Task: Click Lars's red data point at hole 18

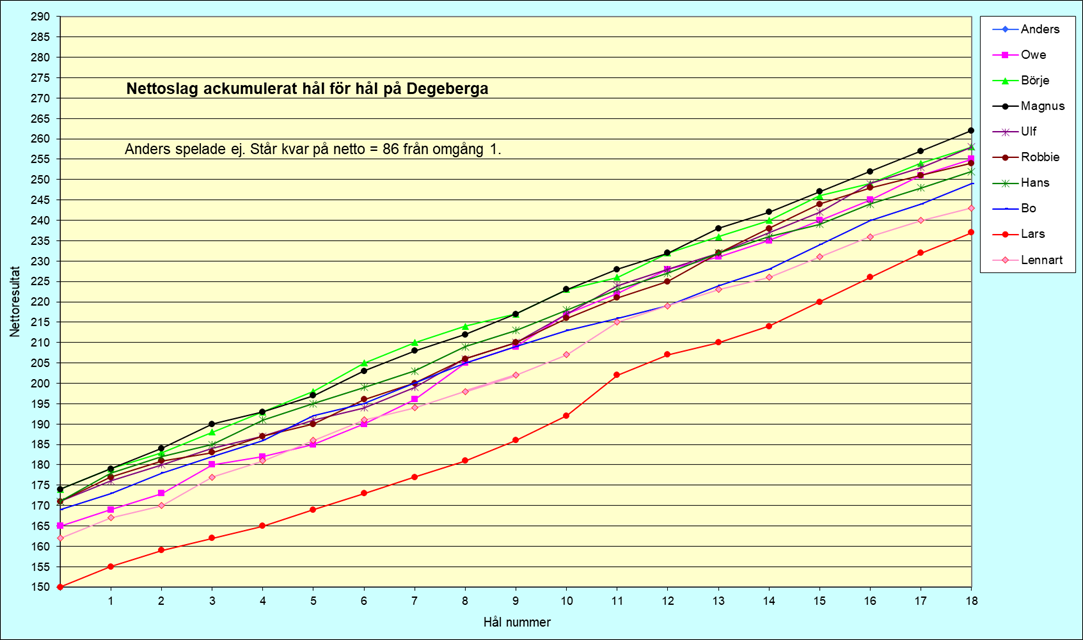Action: point(971,233)
